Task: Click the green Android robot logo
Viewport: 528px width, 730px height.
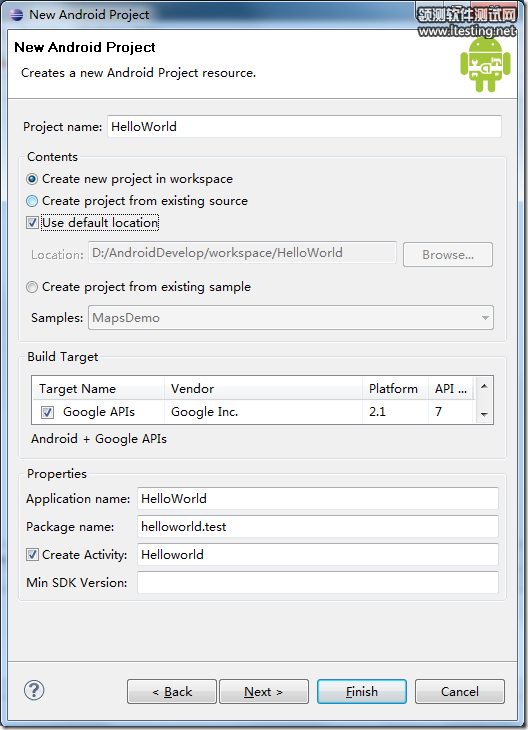Action: [485, 64]
